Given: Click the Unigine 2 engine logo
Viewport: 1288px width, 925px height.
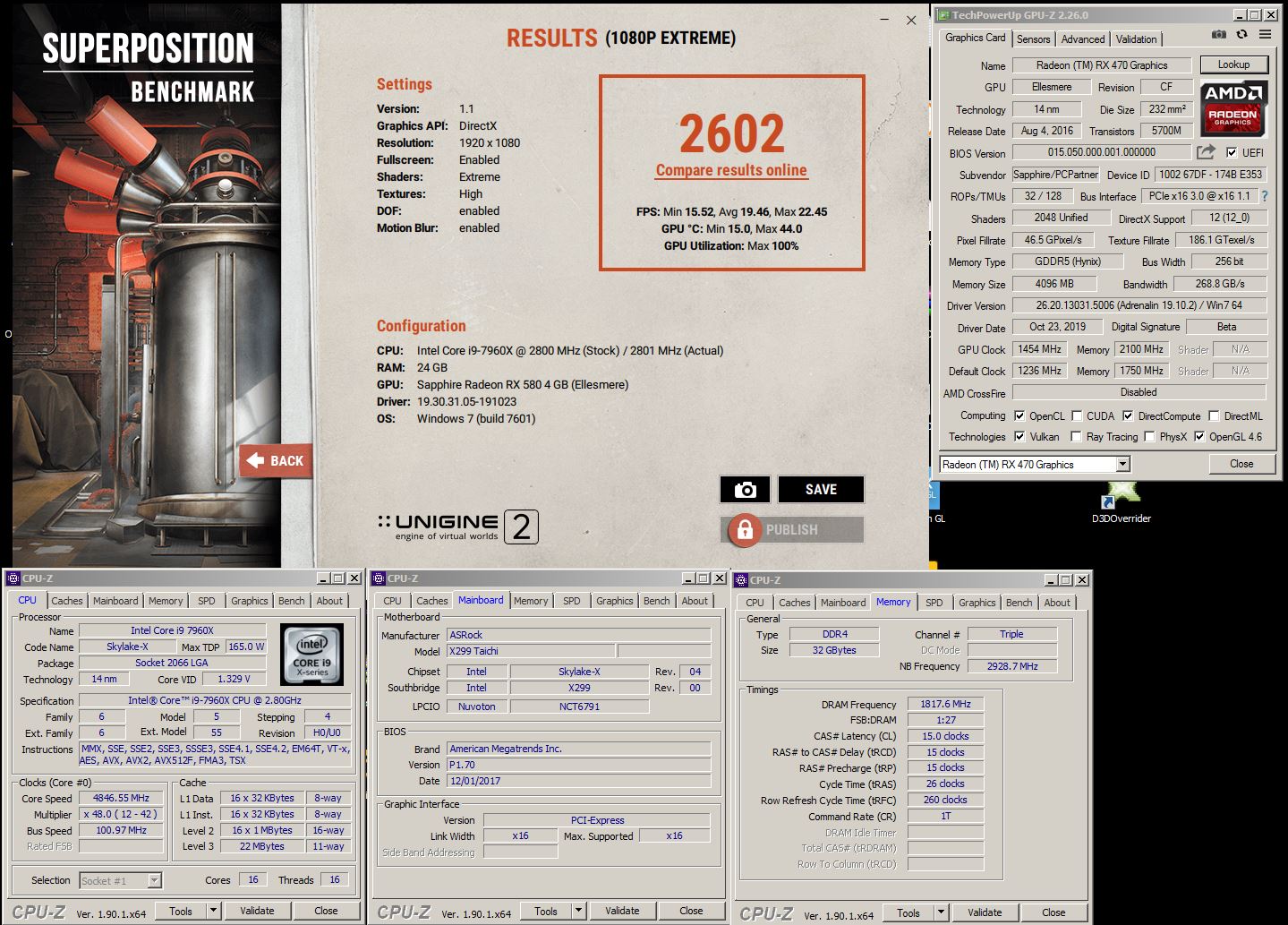Looking at the screenshot, I should (457, 527).
